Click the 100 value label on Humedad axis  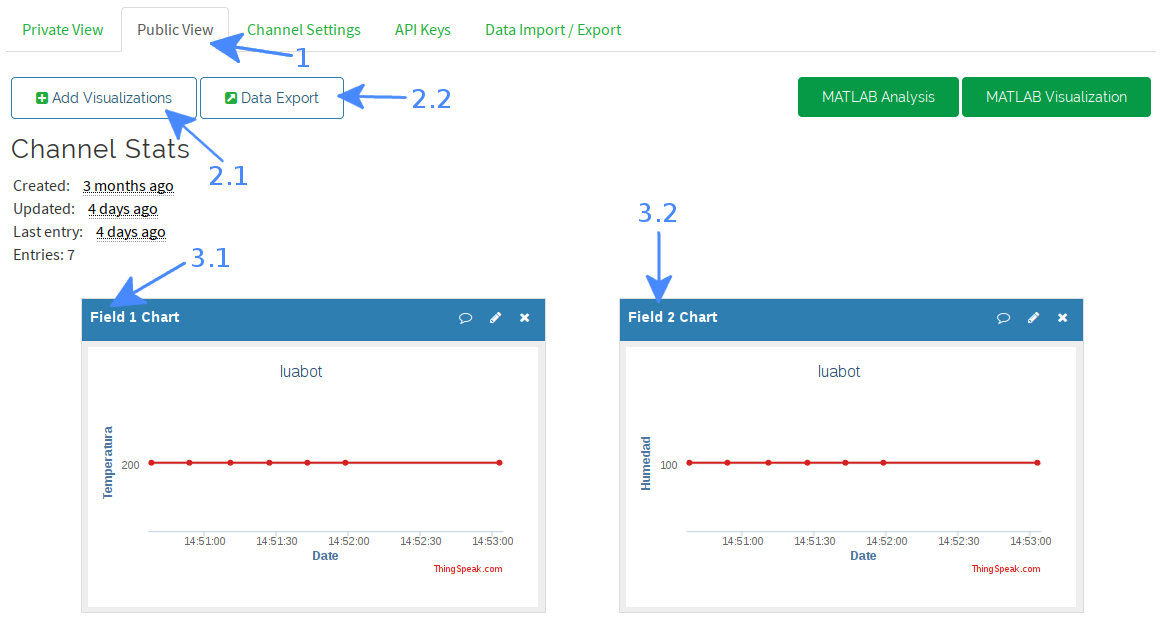[x=668, y=465]
